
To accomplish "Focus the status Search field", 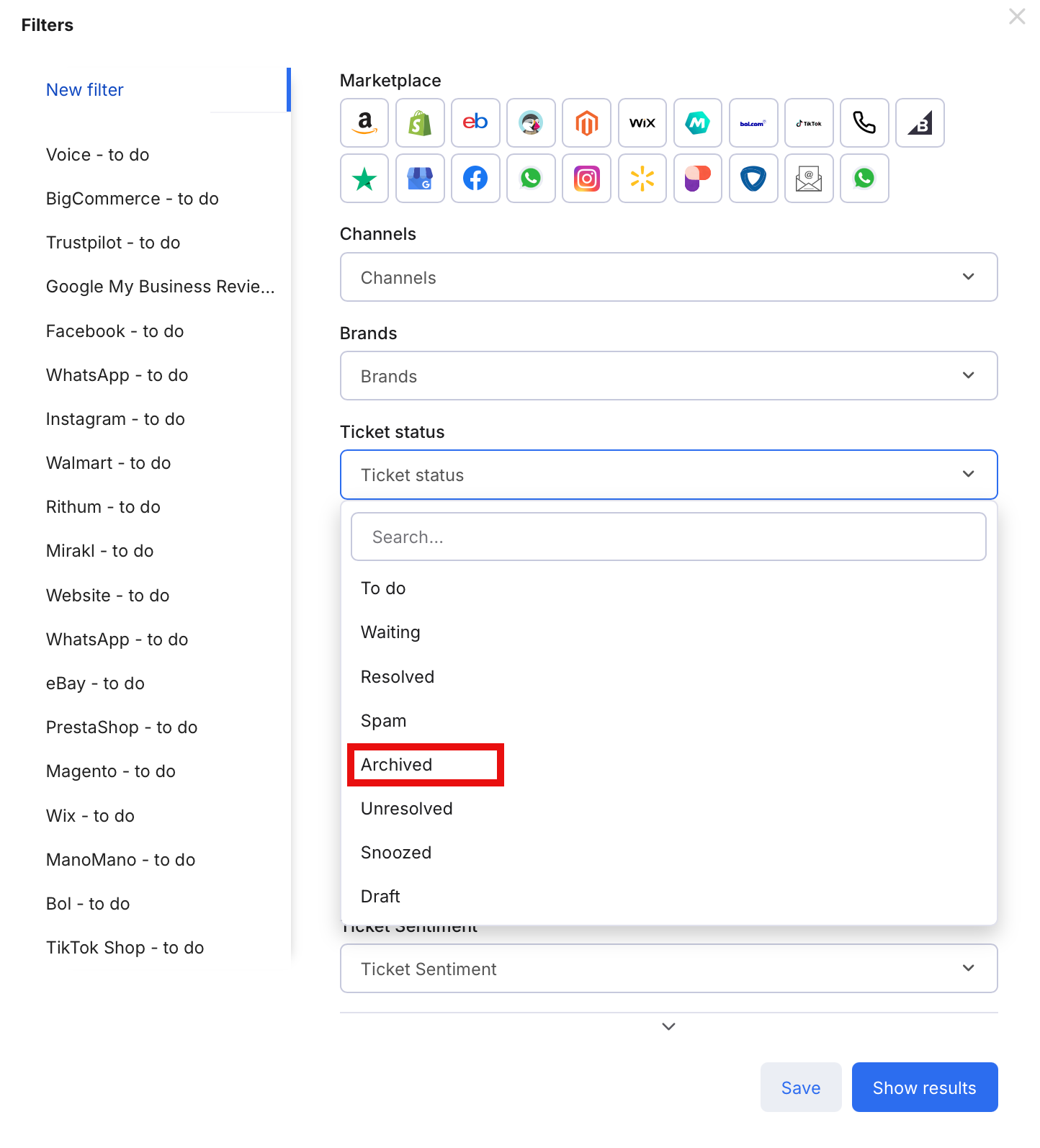I will click(668, 537).
